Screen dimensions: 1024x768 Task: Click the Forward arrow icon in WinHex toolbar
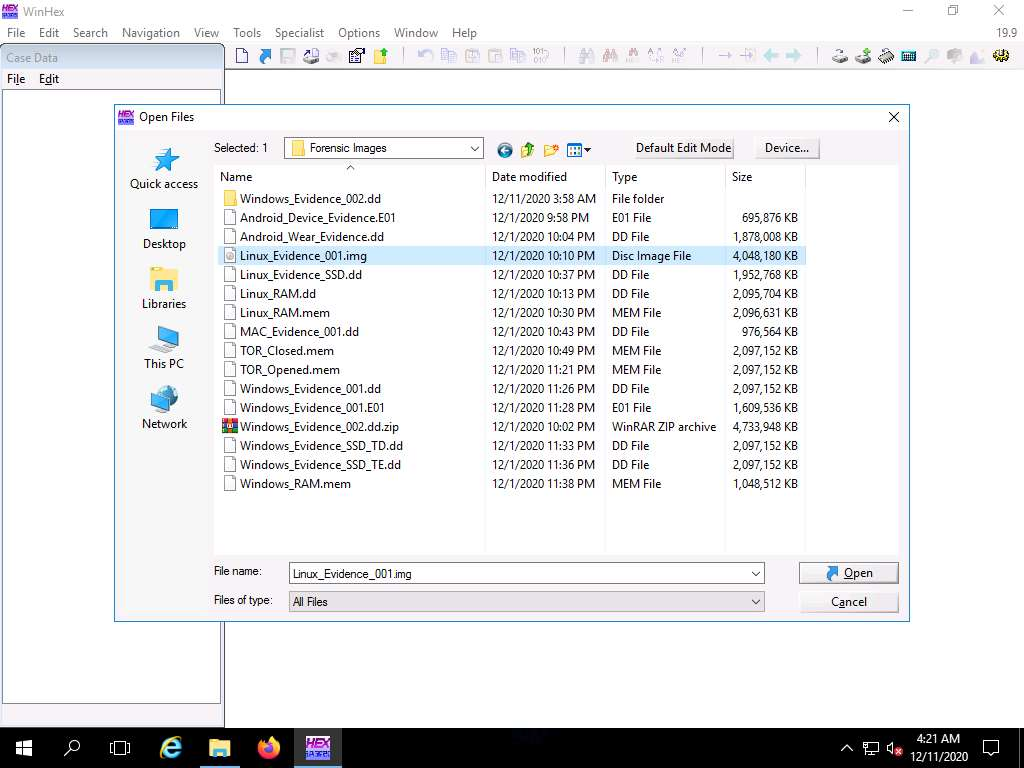(794, 56)
